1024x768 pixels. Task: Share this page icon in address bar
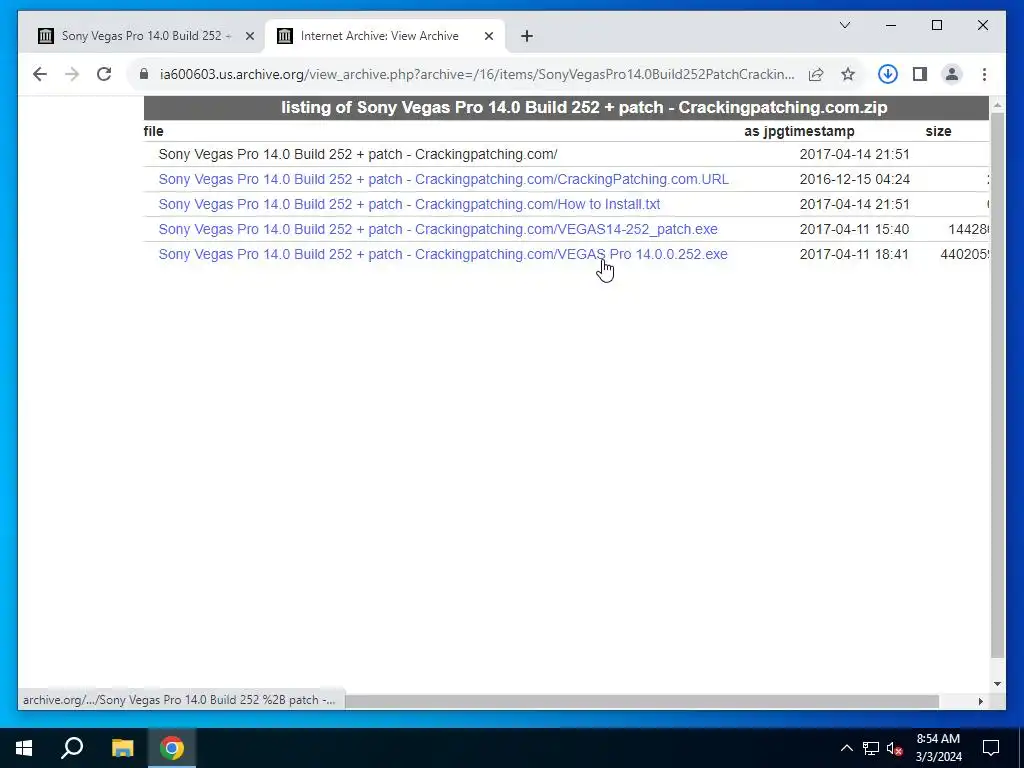coord(816,74)
